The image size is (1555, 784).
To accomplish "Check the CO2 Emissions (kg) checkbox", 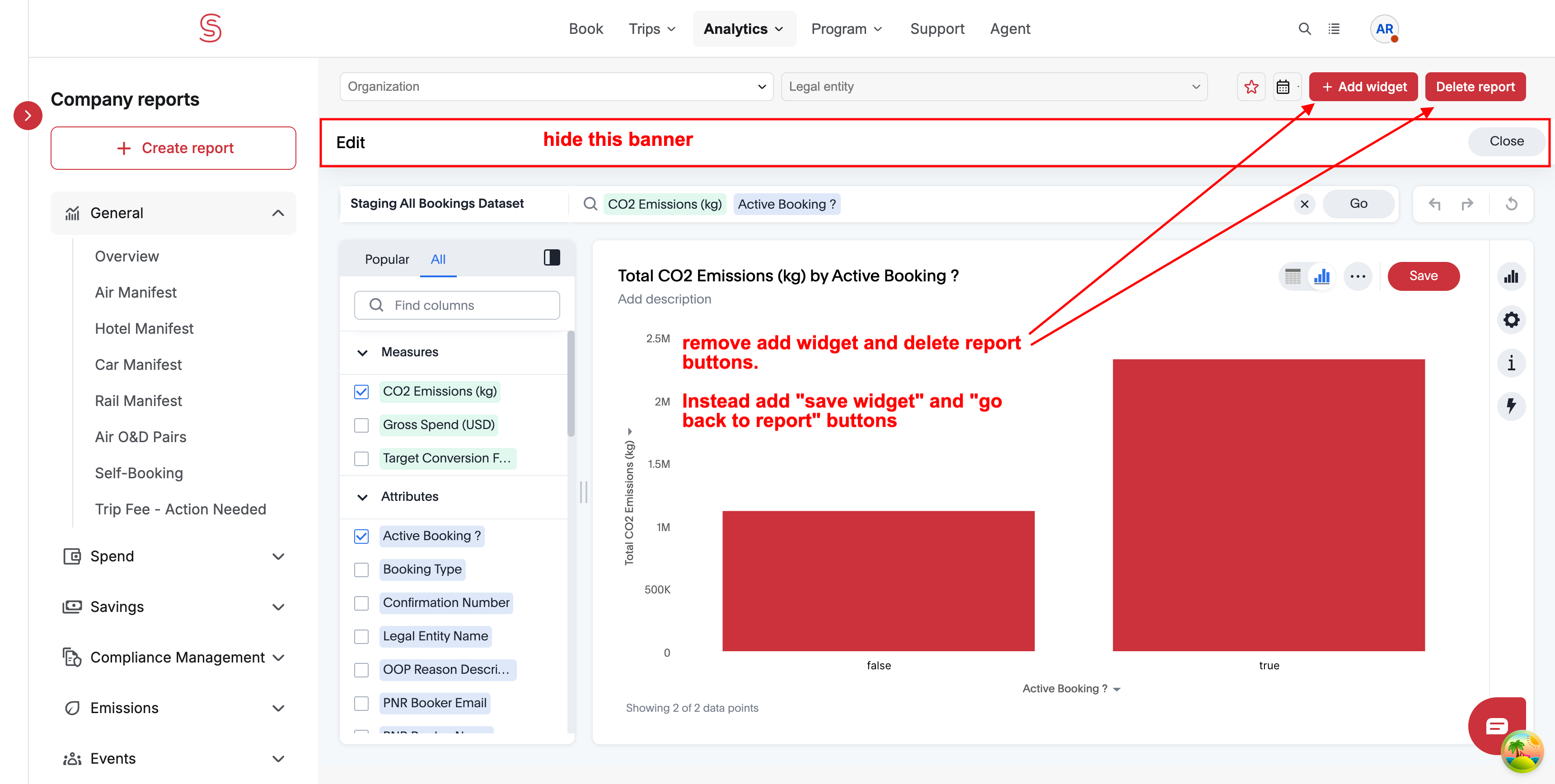I will (x=361, y=392).
